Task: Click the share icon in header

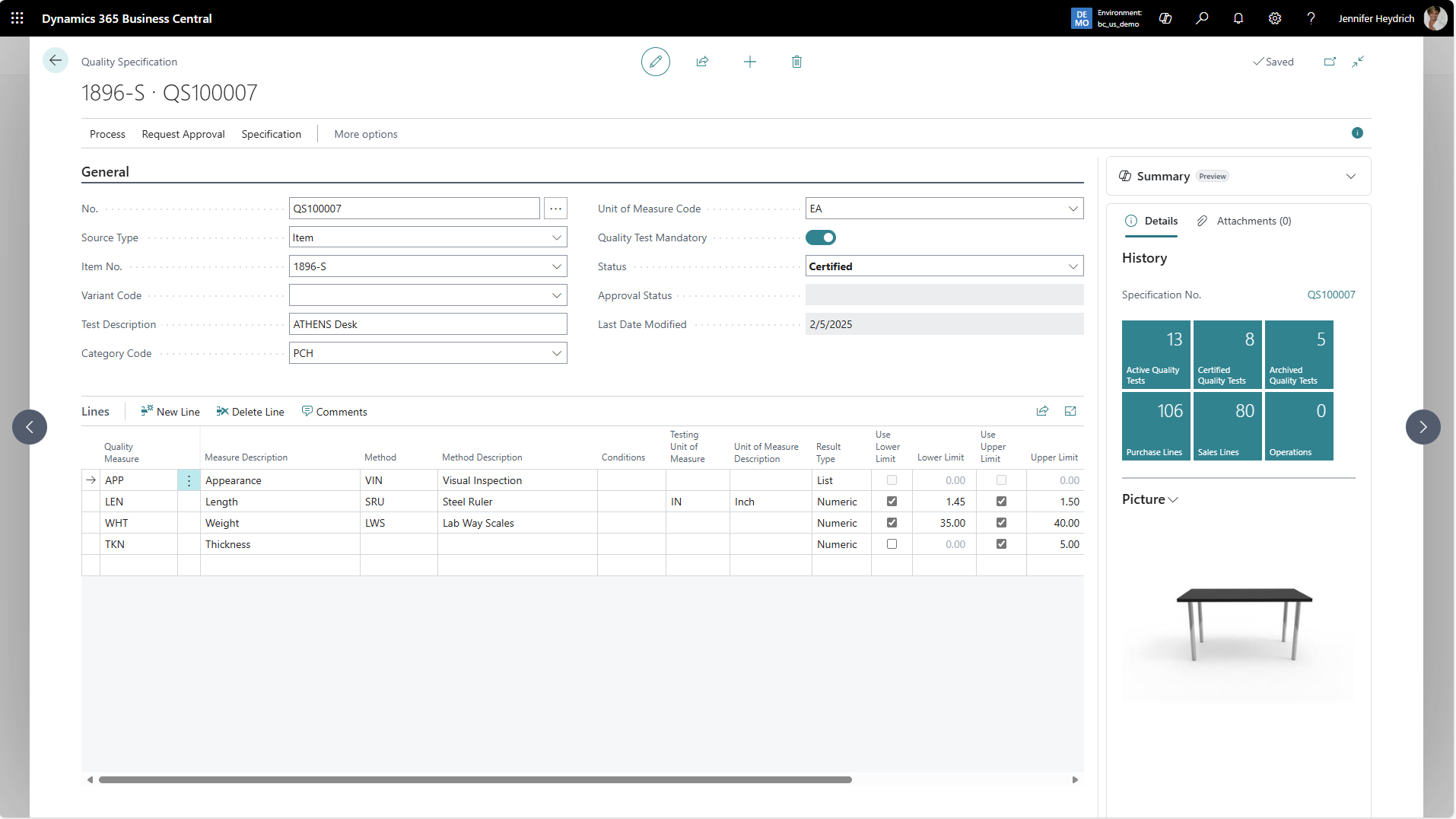Action: tap(702, 62)
